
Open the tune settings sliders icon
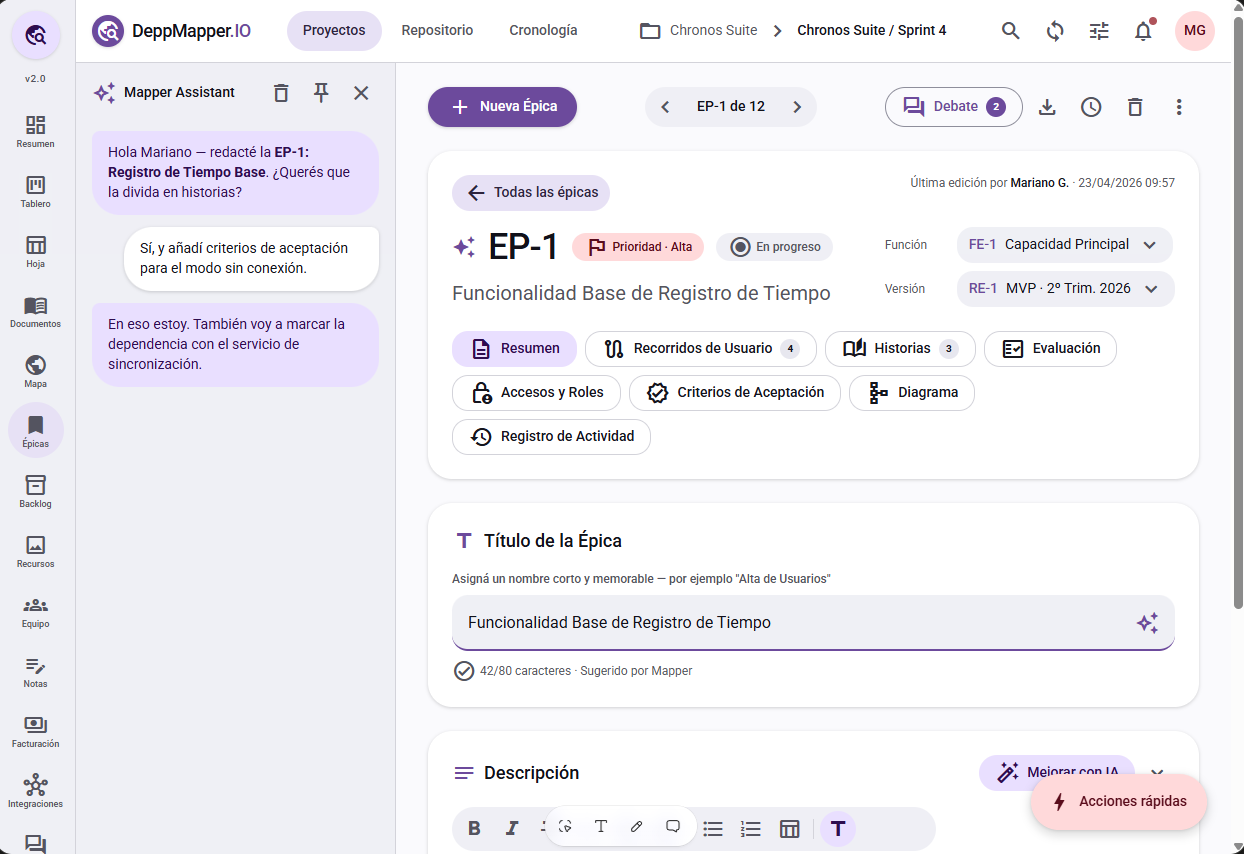[1099, 31]
